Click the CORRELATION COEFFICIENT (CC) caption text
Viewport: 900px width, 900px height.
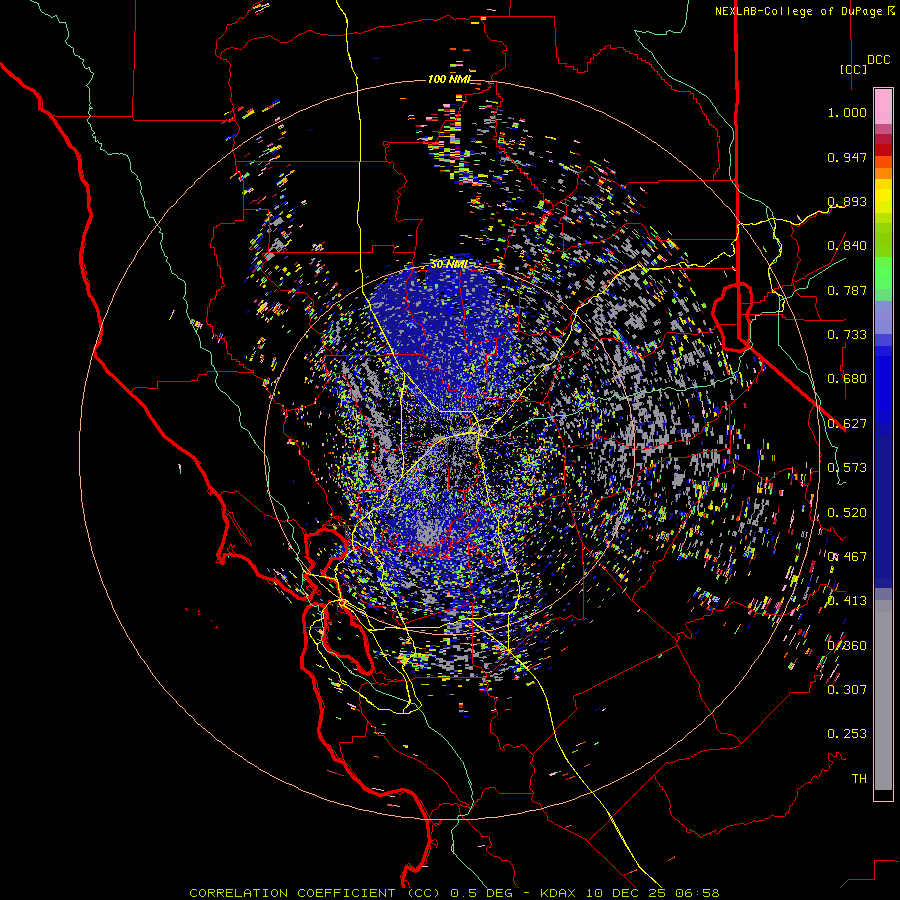[314, 893]
